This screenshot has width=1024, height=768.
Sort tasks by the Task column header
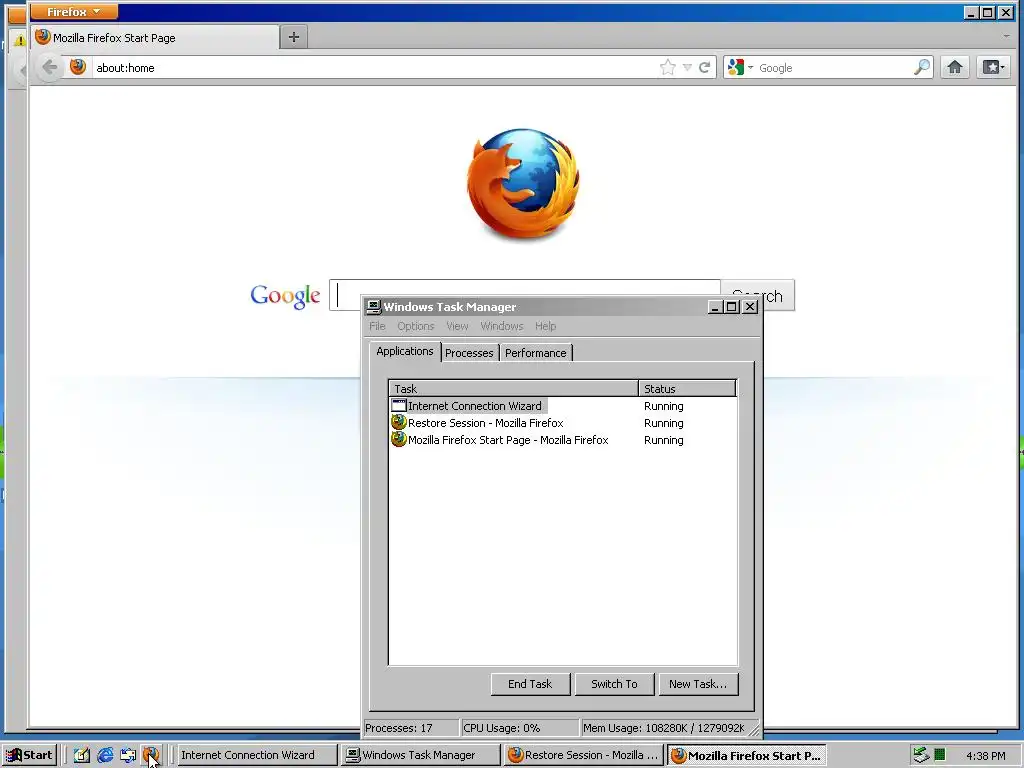pyautogui.click(x=513, y=389)
